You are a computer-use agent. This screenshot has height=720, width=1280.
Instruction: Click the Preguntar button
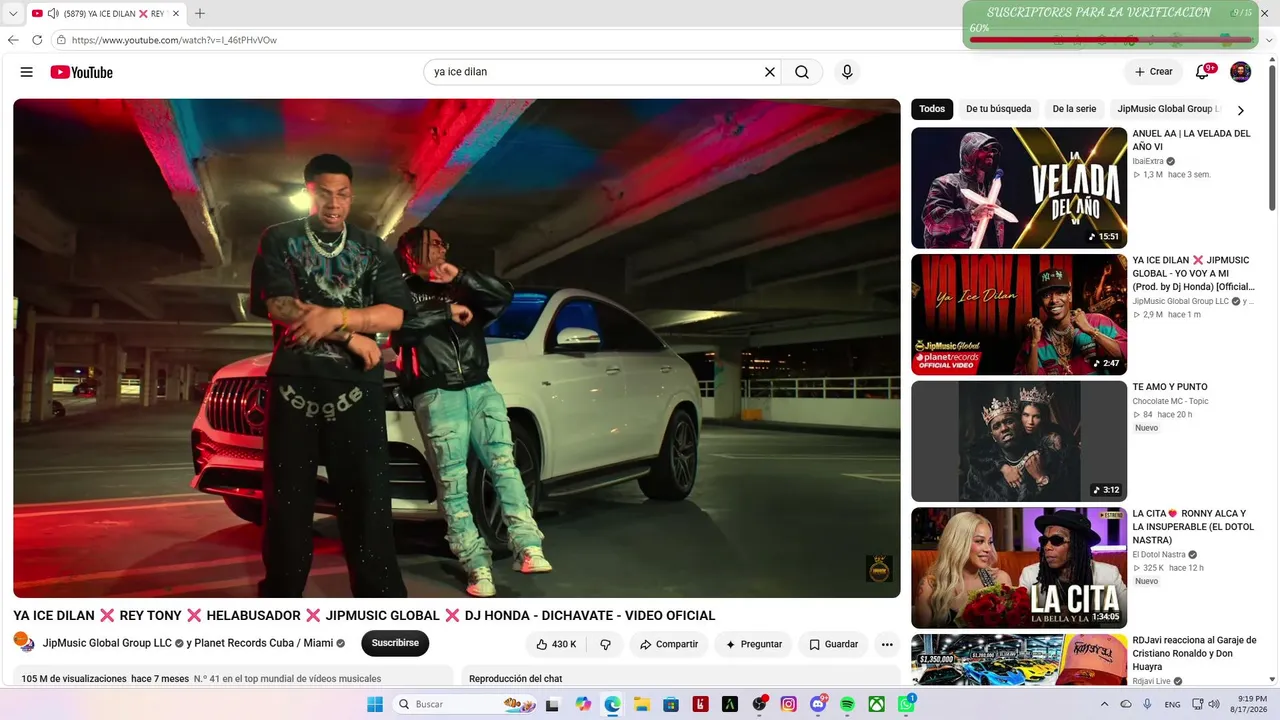tap(754, 644)
